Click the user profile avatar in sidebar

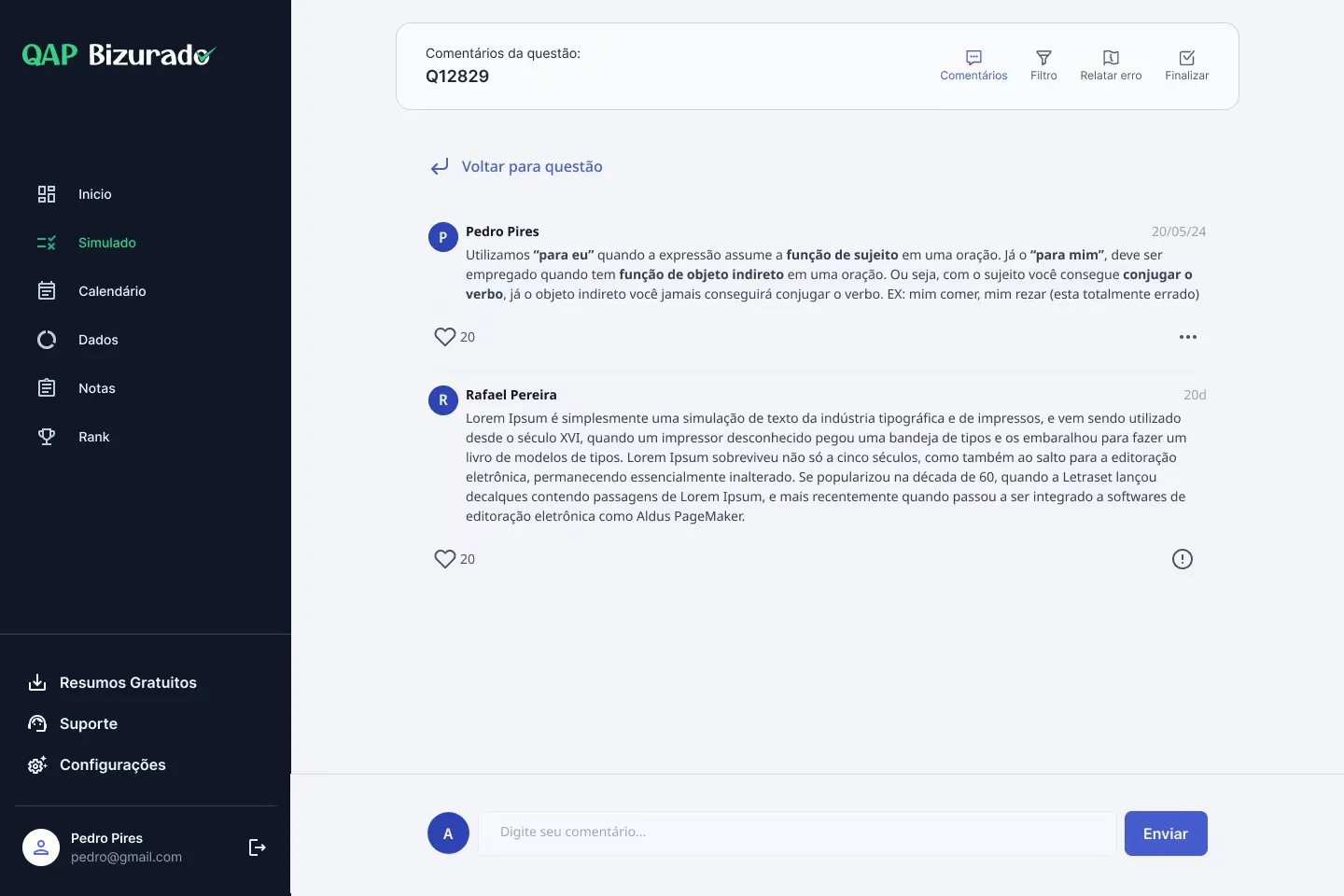click(41, 847)
